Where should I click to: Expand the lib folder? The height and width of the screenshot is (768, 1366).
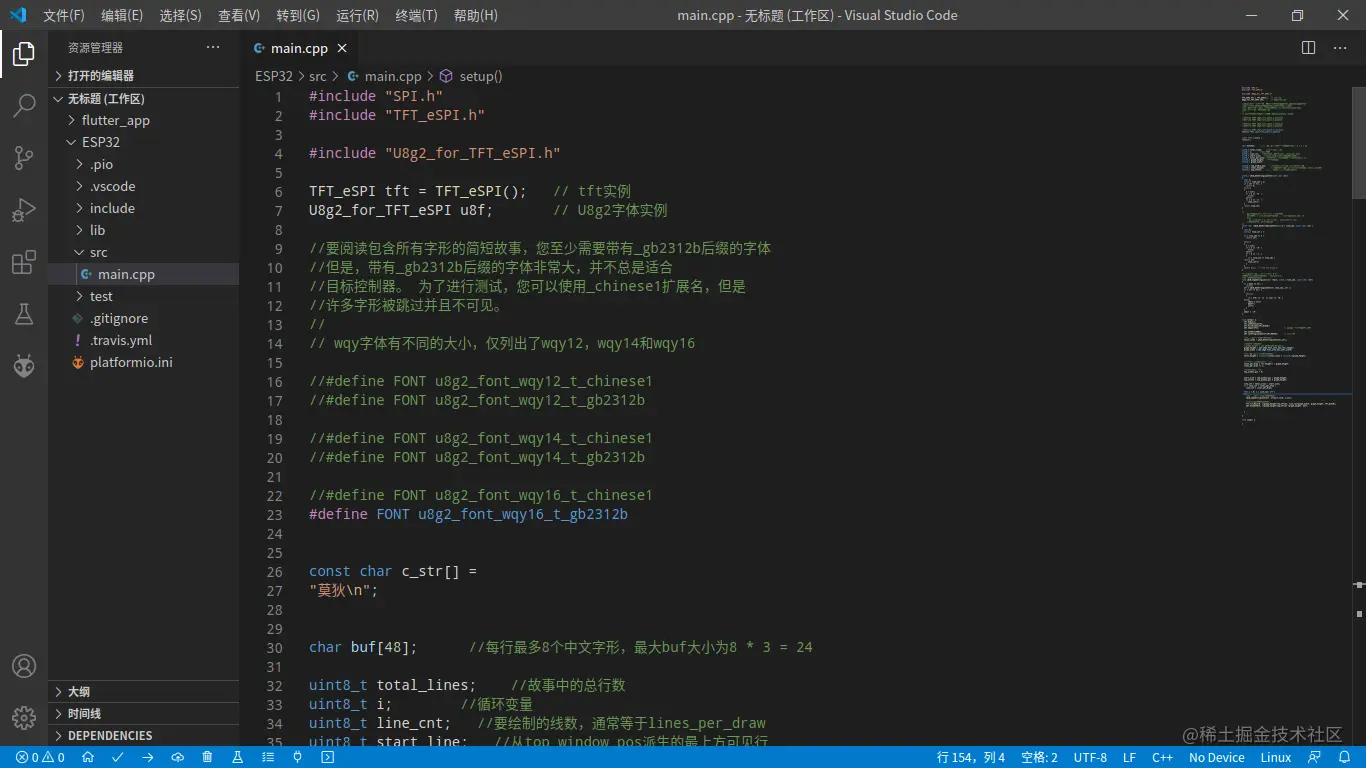[x=144, y=230]
